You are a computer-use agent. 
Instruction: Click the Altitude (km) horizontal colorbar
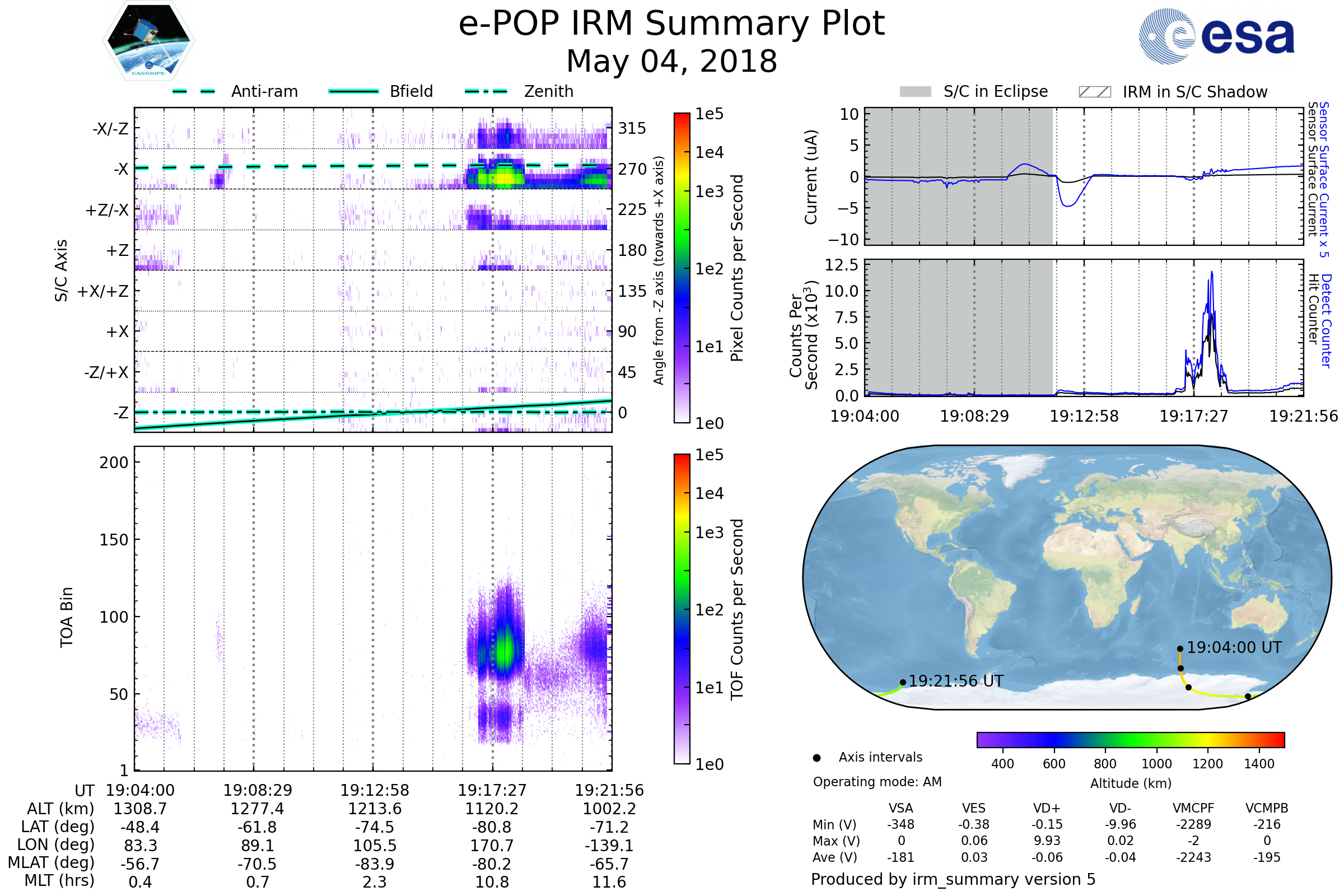pos(1130,739)
